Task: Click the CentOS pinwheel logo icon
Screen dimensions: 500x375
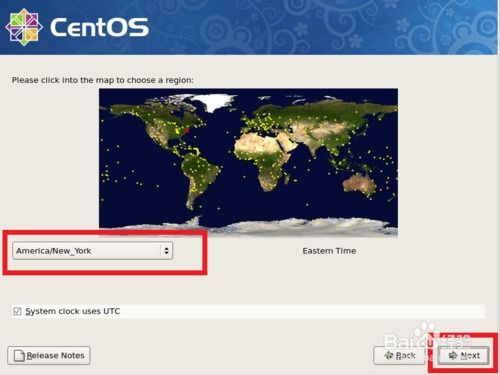Action: (x=24, y=27)
